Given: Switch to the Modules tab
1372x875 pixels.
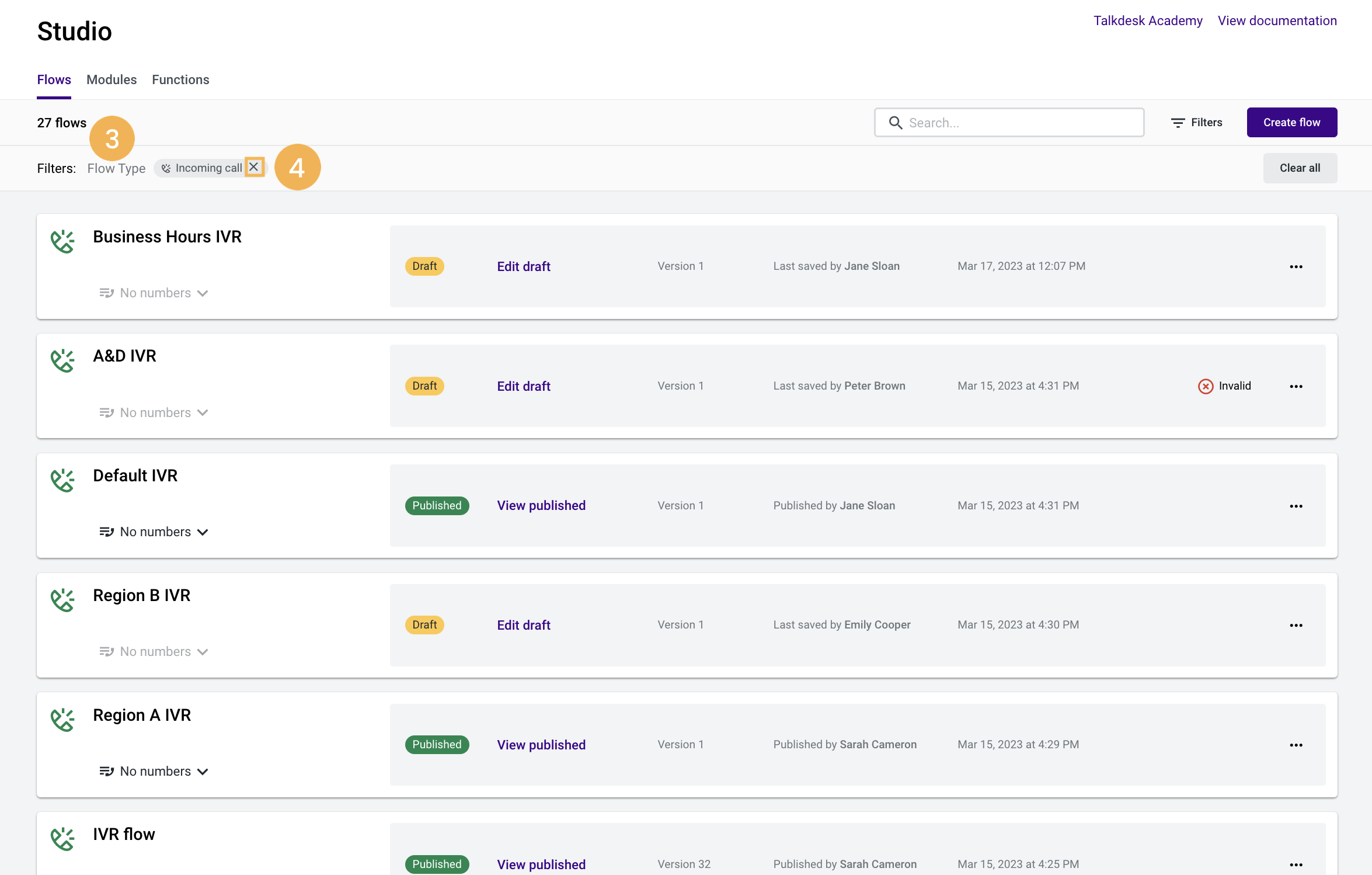Looking at the screenshot, I should pyautogui.click(x=112, y=79).
